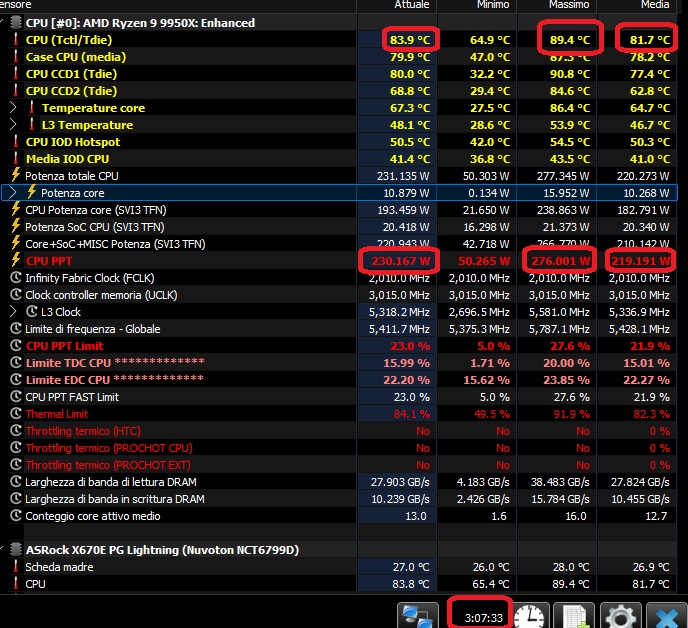688x628 pixels.
Task: Select Larghezza di banda di lettura DRAM row
Action: tap(339, 482)
